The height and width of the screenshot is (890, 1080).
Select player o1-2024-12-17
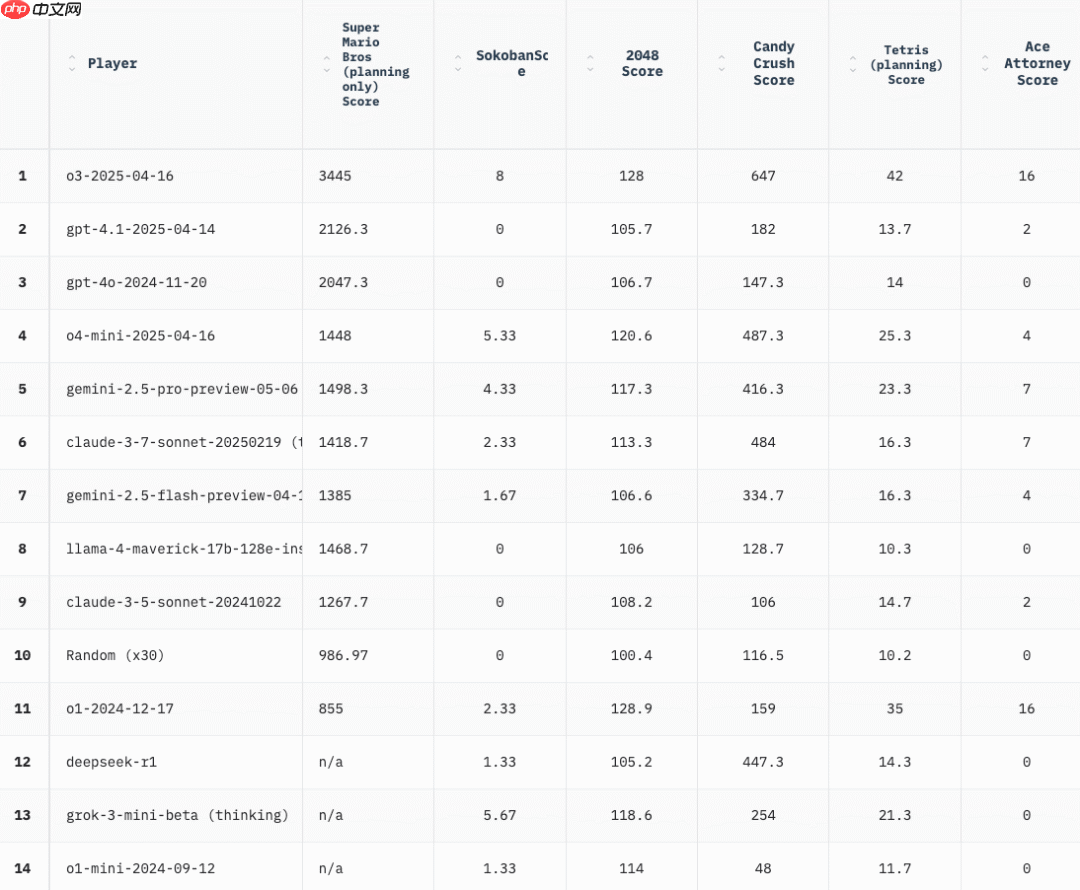120,708
